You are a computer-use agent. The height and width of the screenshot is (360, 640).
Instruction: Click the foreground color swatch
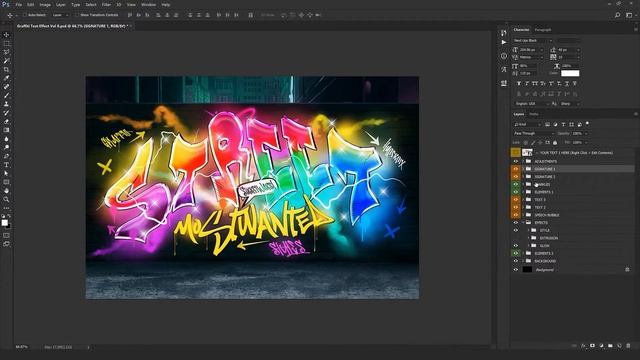click(4, 223)
